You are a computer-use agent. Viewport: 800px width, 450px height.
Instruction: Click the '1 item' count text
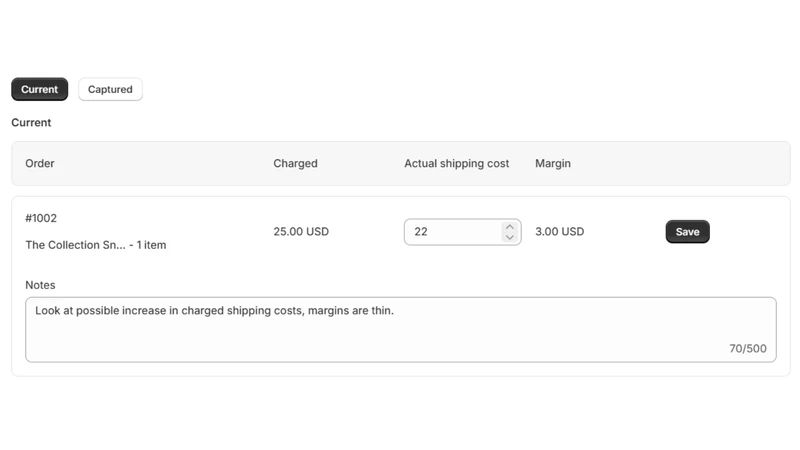pos(151,245)
